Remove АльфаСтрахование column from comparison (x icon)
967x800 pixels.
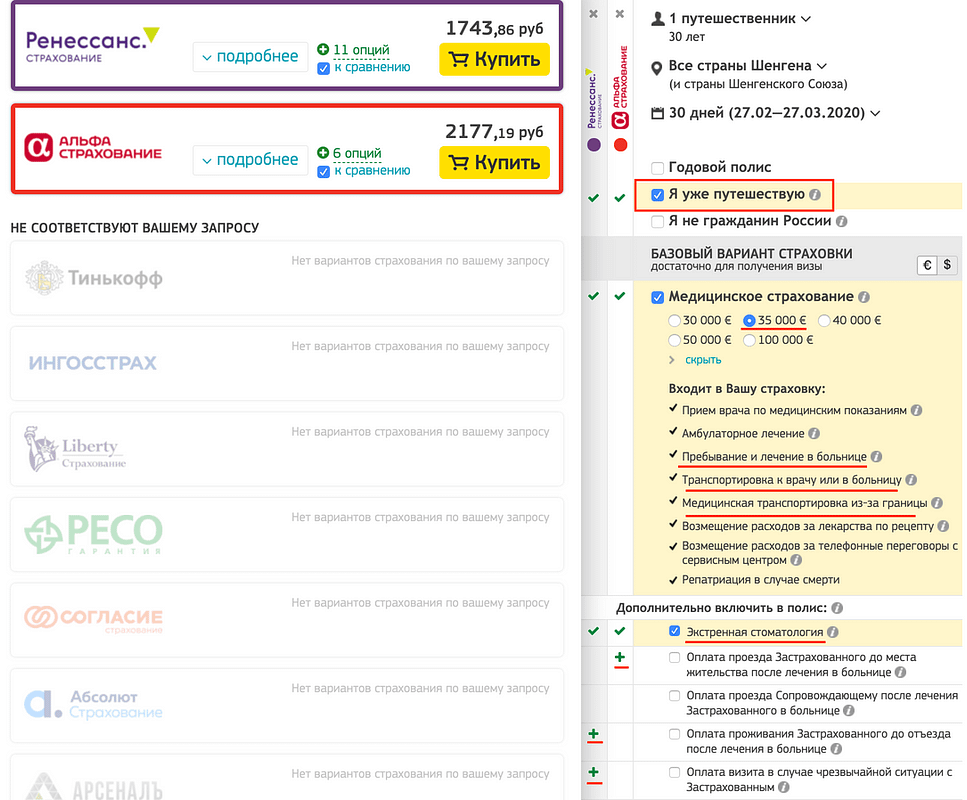pos(620,14)
